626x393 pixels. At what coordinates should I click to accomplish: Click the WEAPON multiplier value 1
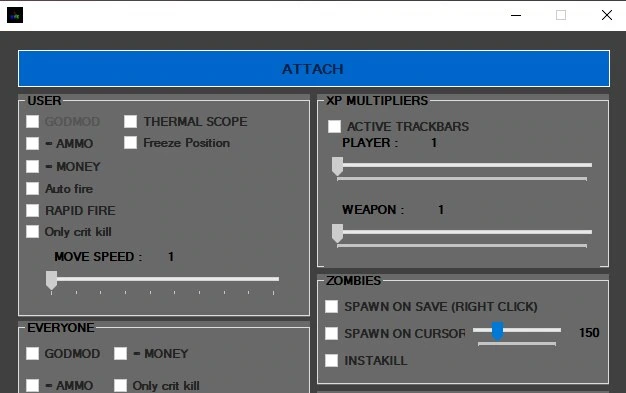click(441, 210)
